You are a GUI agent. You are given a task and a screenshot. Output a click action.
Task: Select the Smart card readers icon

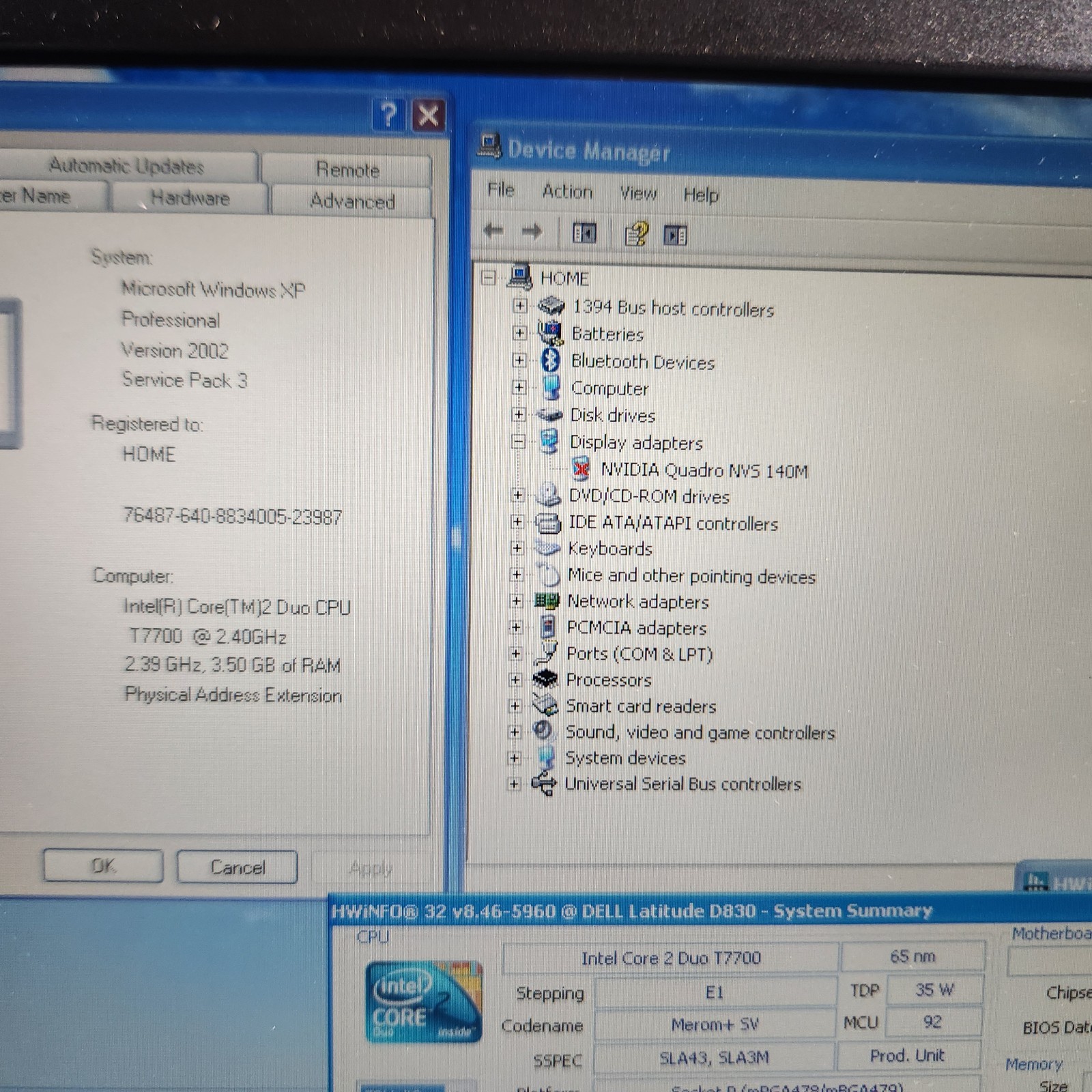pyautogui.click(x=545, y=704)
